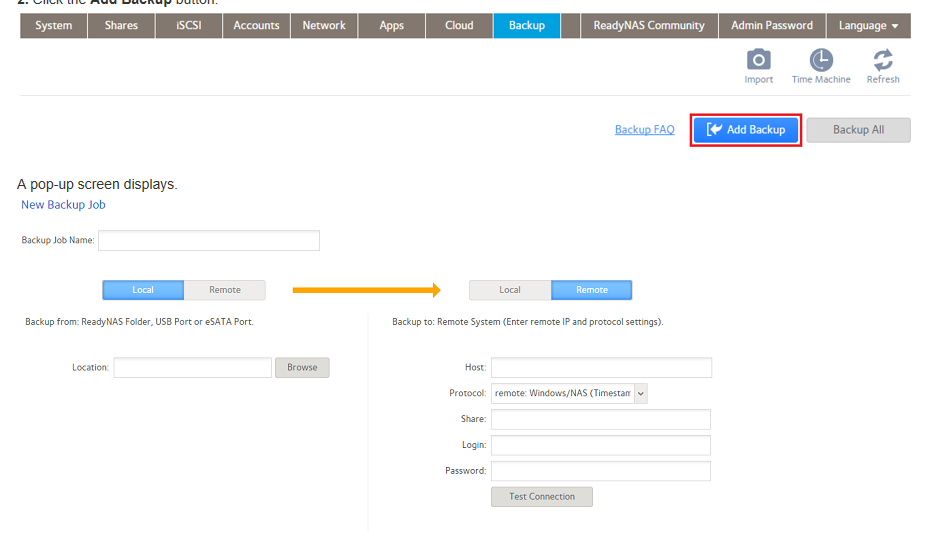Click the Browse button beside Location

click(302, 368)
